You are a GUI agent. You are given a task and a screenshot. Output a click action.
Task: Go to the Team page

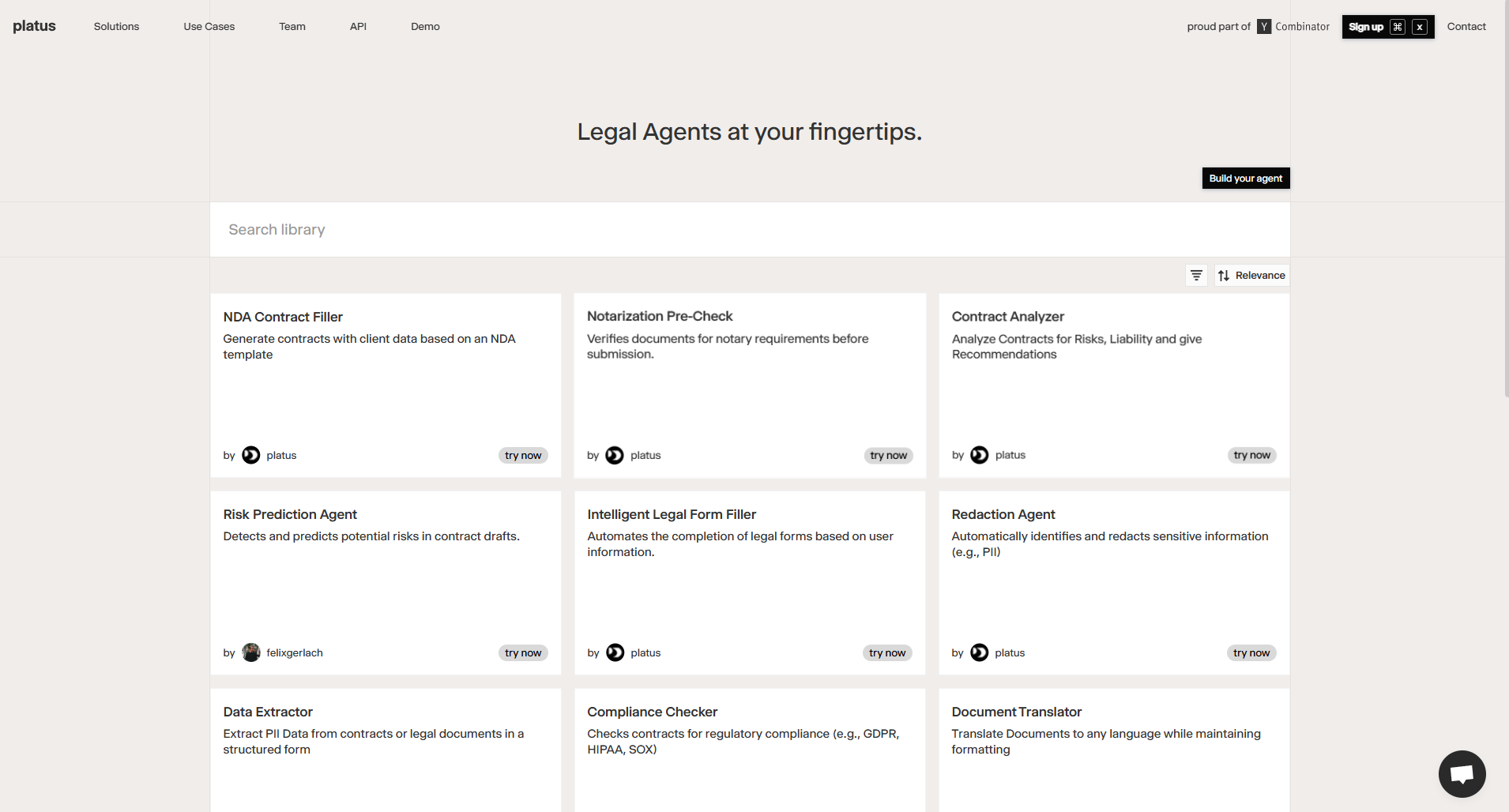[x=292, y=26]
